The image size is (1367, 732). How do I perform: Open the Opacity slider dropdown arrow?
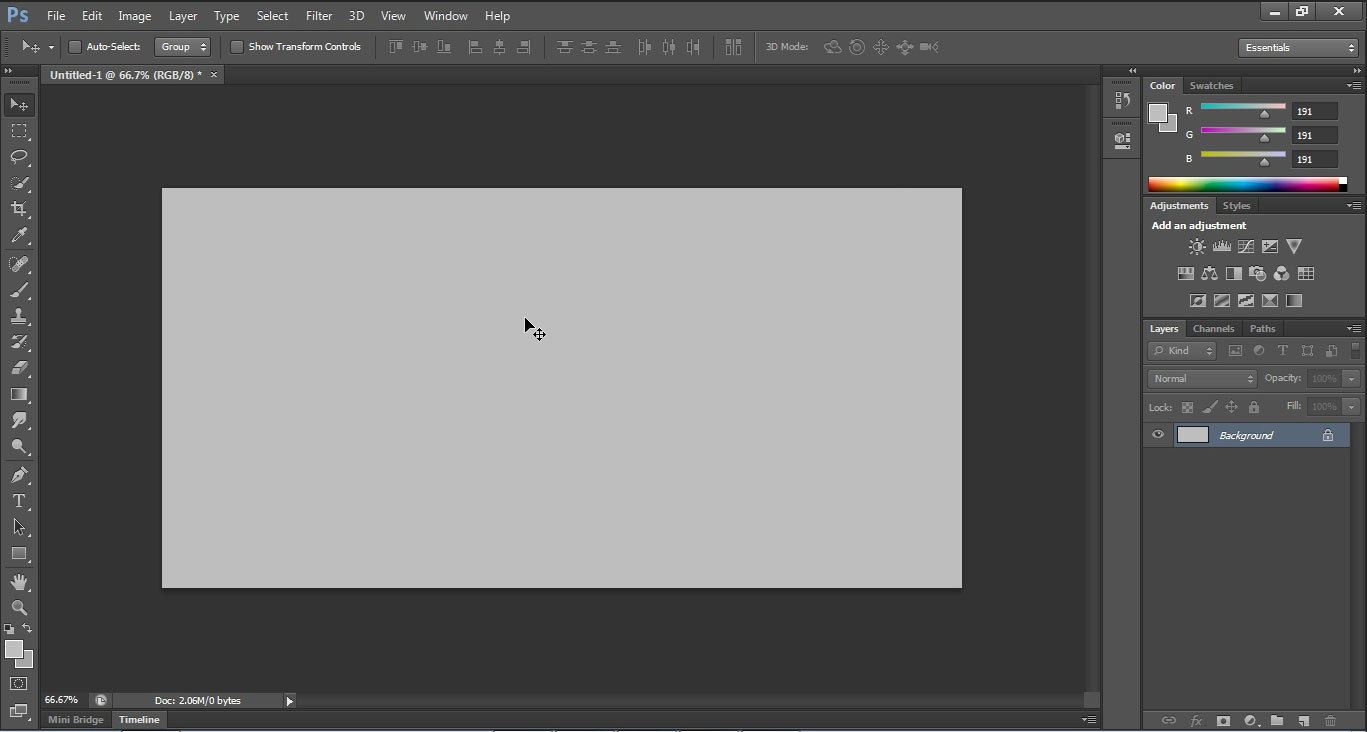[x=1352, y=379]
